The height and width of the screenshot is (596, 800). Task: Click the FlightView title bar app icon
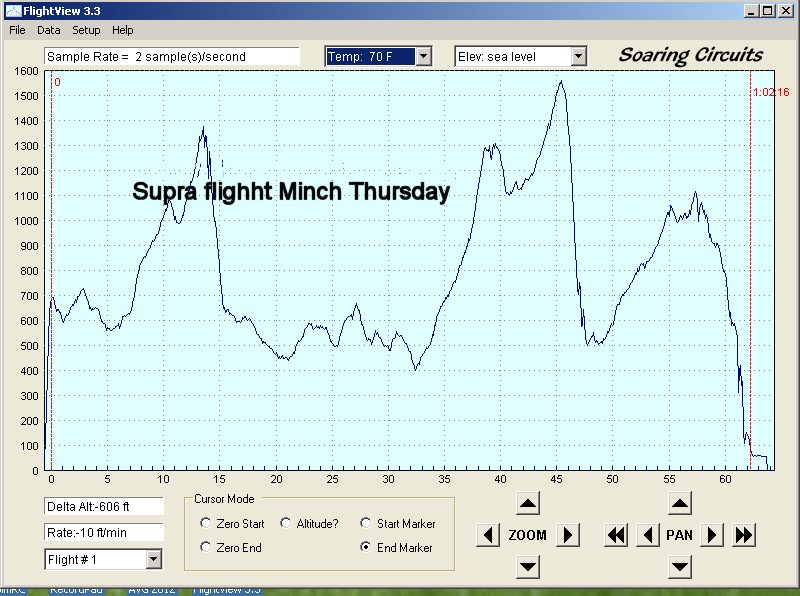tap(13, 11)
